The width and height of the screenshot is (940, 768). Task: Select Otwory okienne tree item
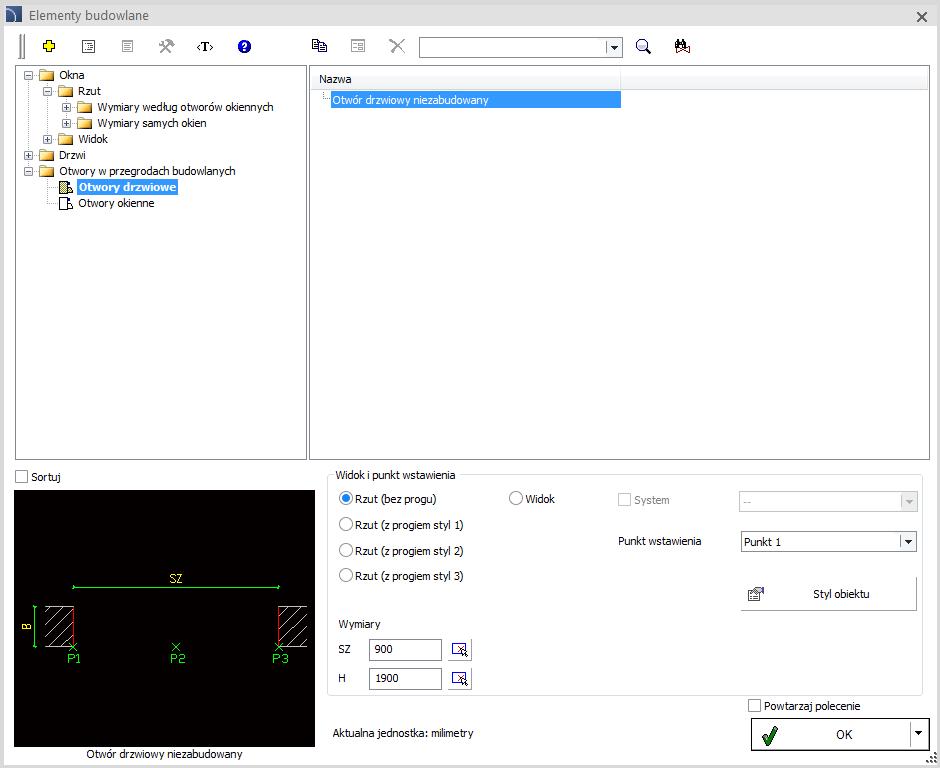pyautogui.click(x=116, y=203)
